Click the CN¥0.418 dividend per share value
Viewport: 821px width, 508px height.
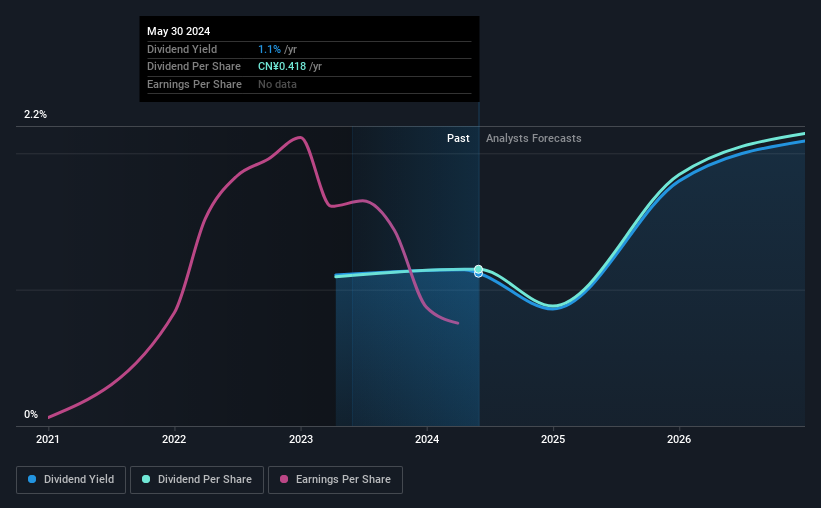tap(282, 67)
